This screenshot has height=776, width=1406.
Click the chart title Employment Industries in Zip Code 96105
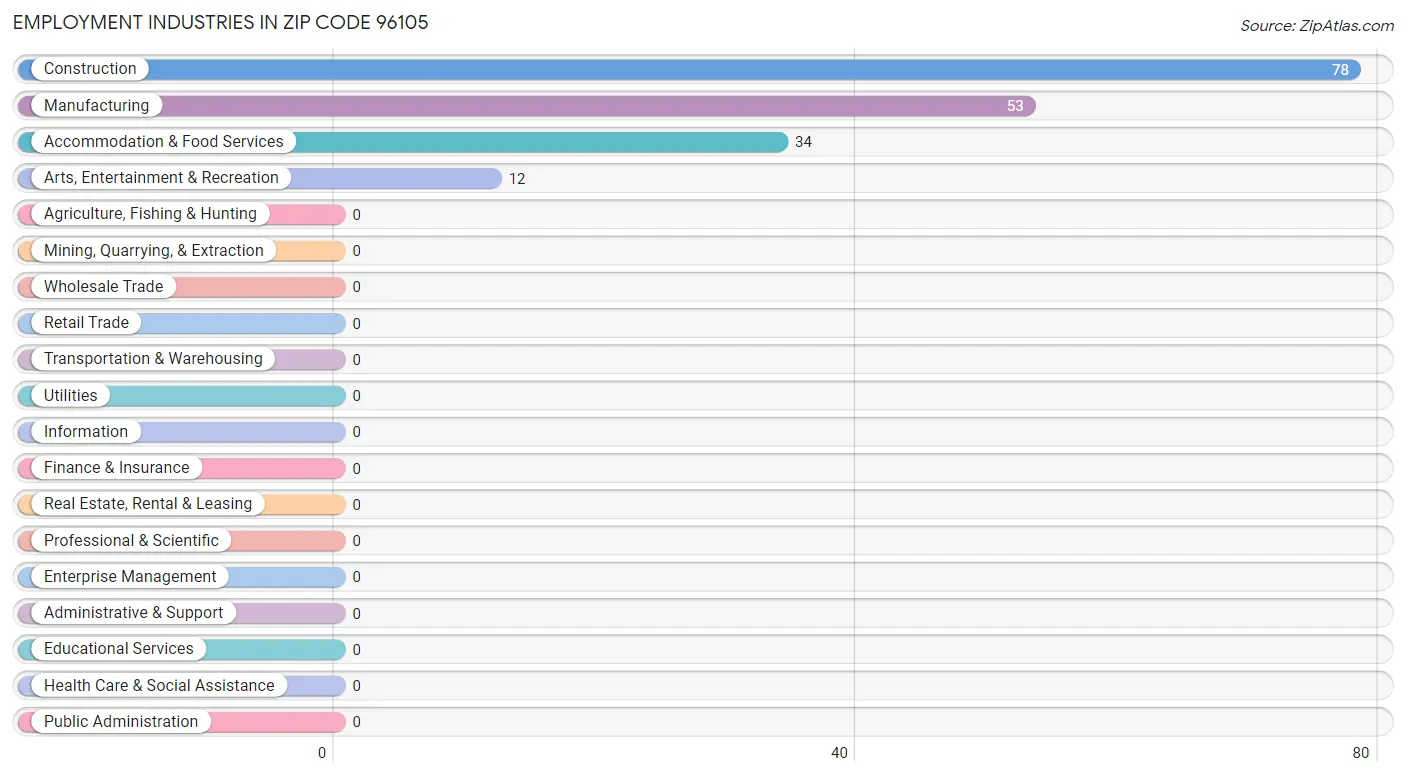point(221,22)
